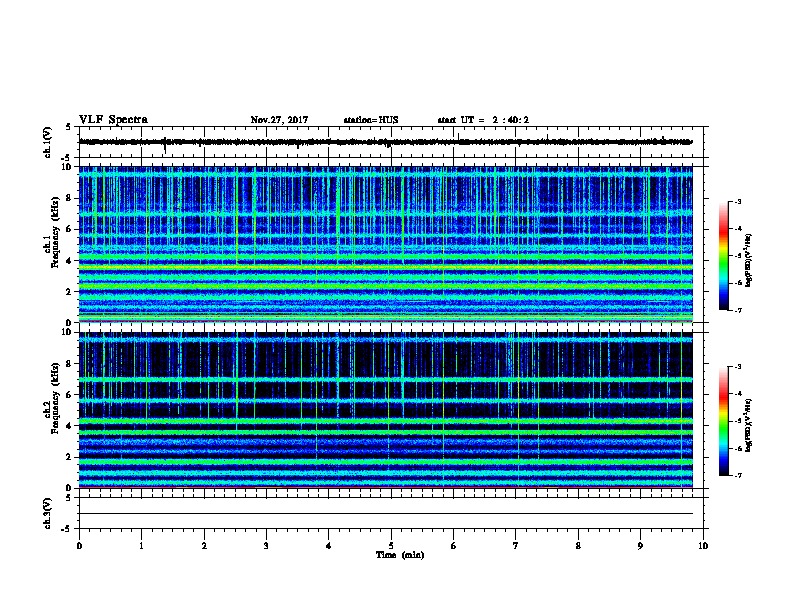Click the ch.1 spectrogram color scale bar
The height and width of the screenshot is (612, 792).
(x=723, y=256)
